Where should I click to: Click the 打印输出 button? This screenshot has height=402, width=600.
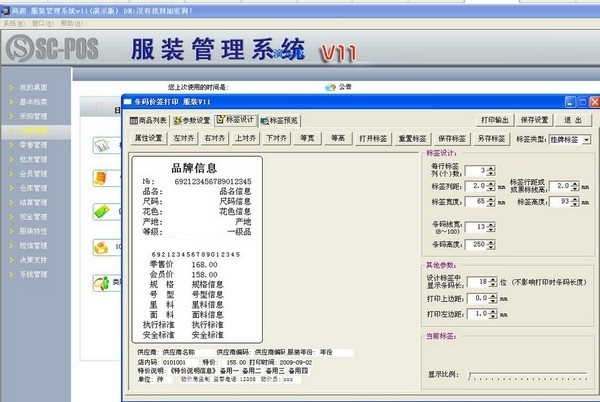click(x=495, y=120)
